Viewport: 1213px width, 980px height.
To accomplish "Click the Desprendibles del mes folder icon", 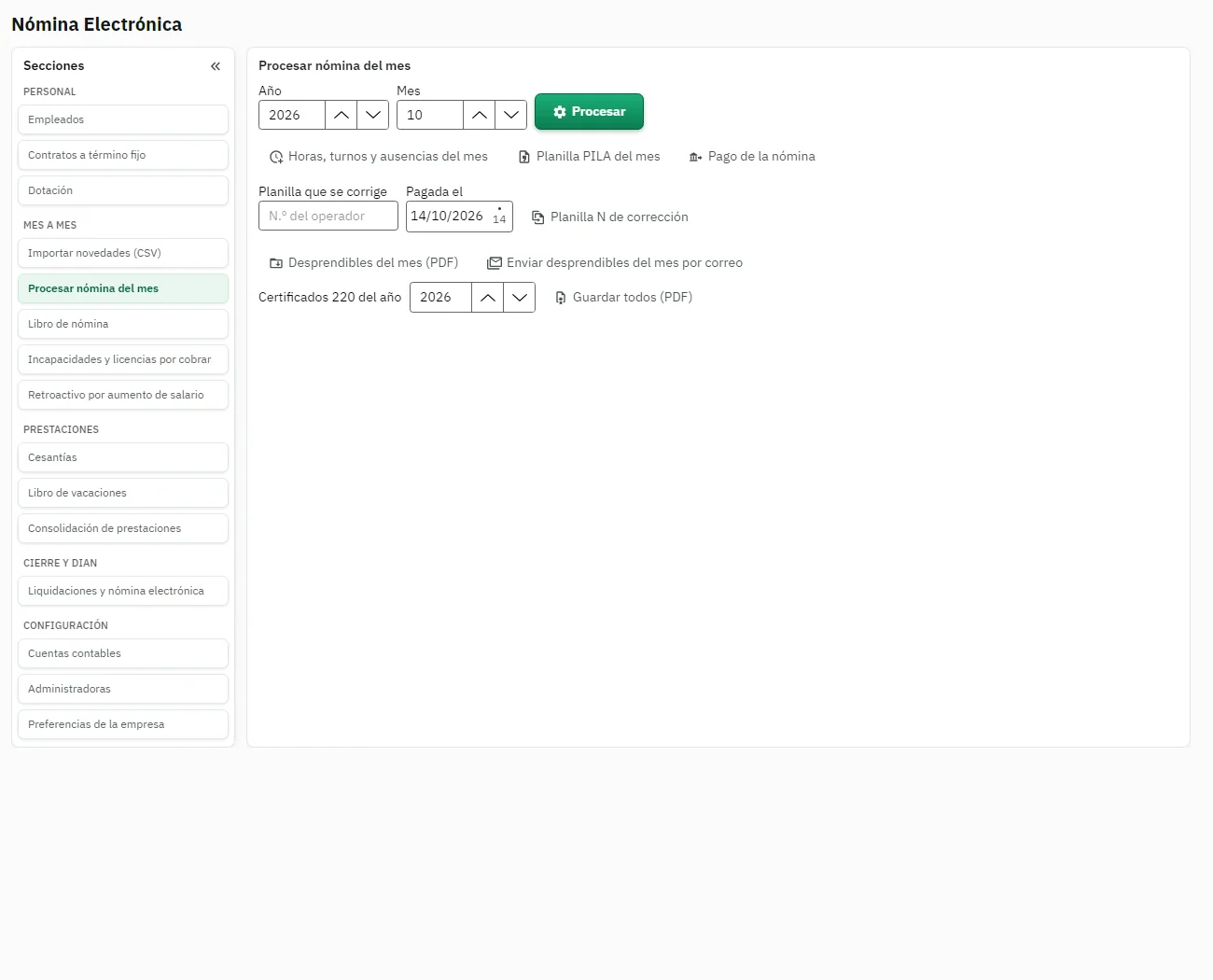I will click(276, 263).
